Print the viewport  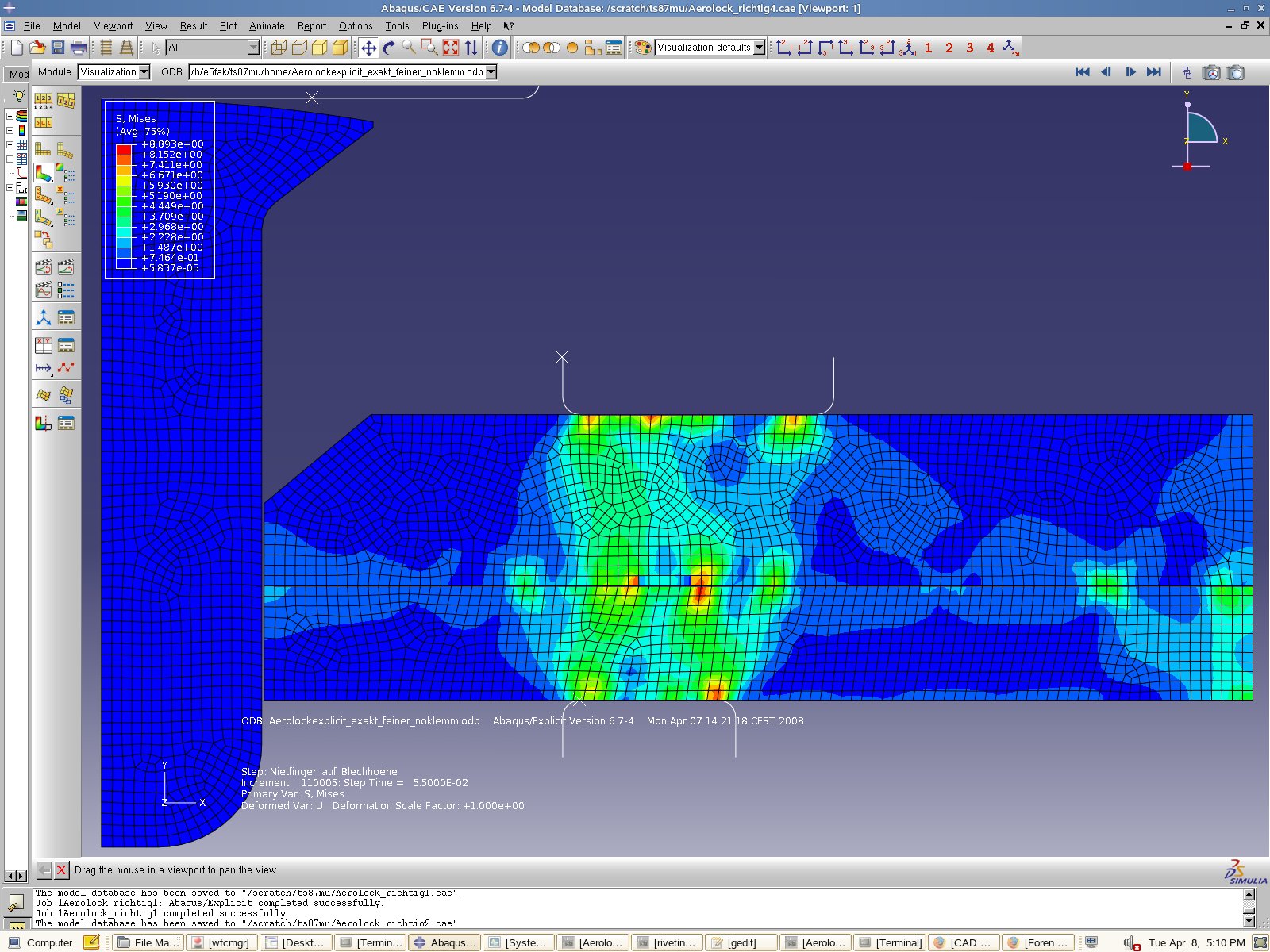(x=78, y=48)
